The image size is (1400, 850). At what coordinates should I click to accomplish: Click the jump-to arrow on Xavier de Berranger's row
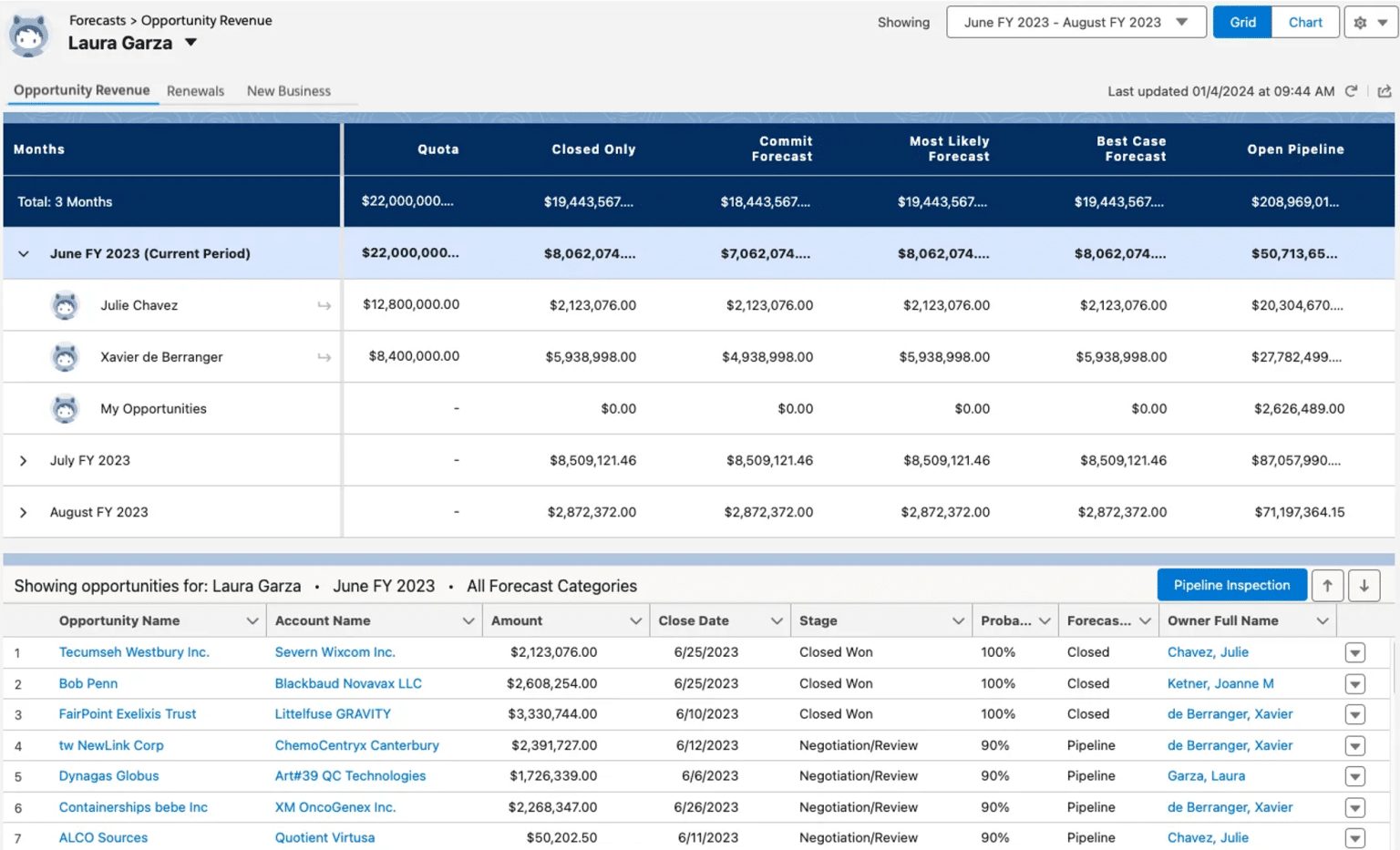click(x=324, y=357)
